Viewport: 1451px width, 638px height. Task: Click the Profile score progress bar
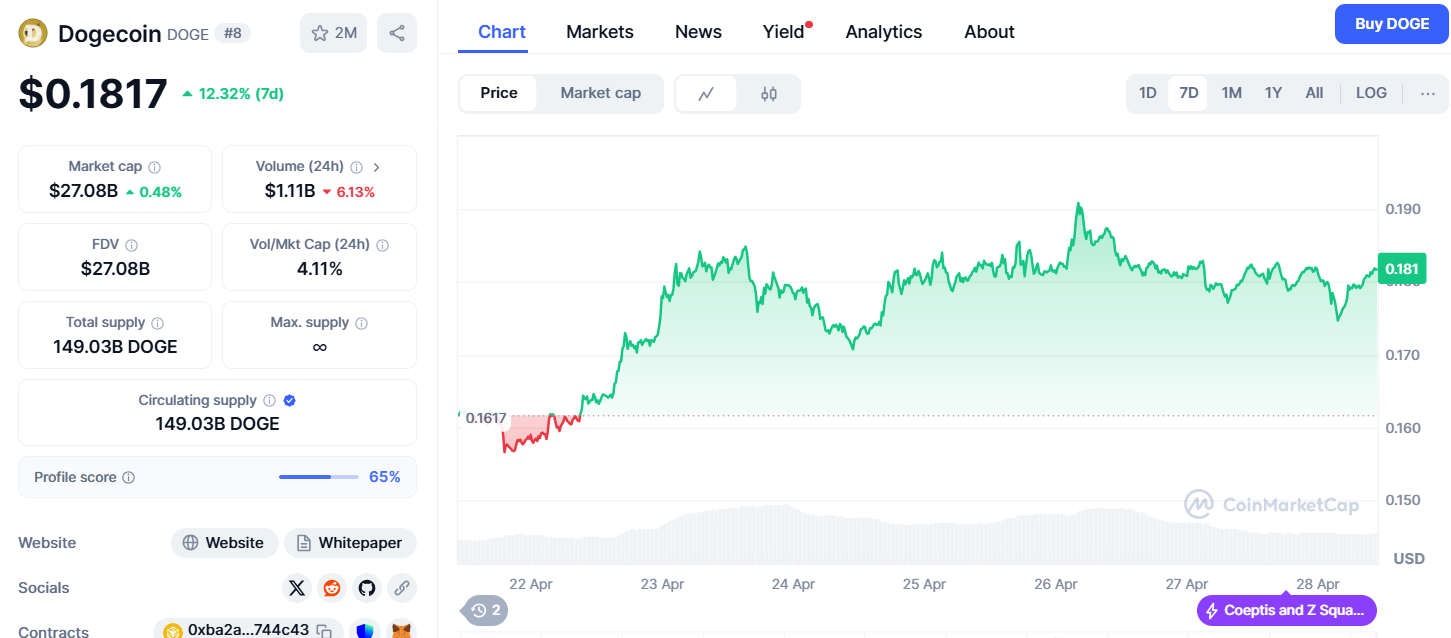tap(319, 477)
